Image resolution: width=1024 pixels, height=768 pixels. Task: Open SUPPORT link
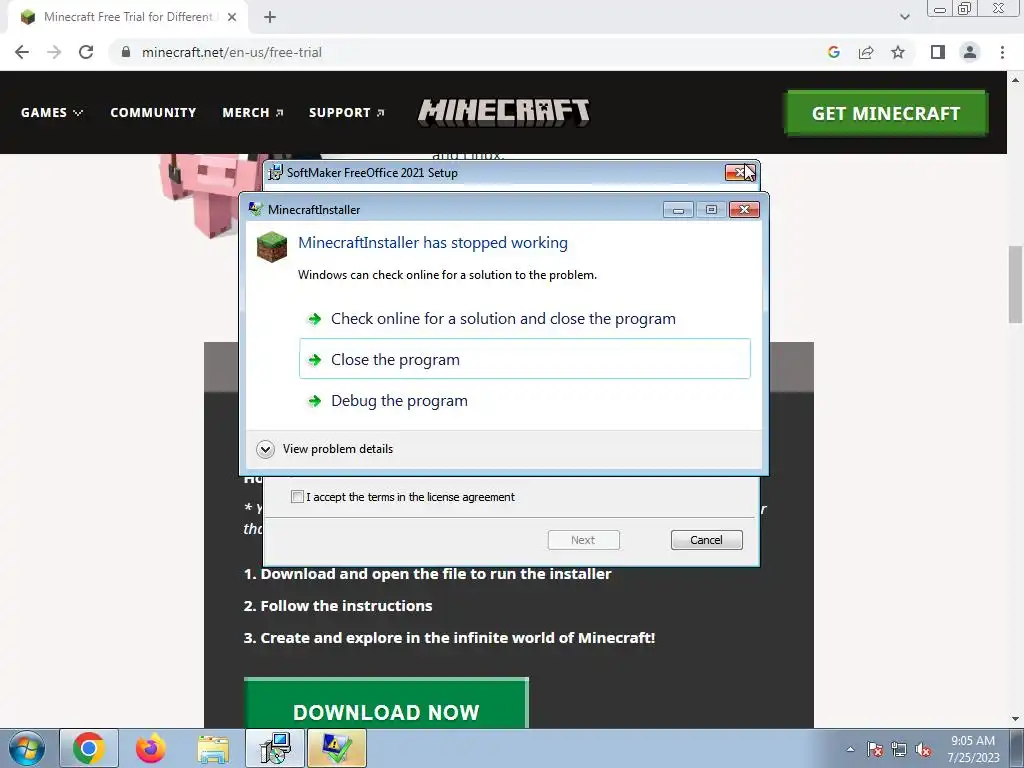pyautogui.click(x=347, y=112)
